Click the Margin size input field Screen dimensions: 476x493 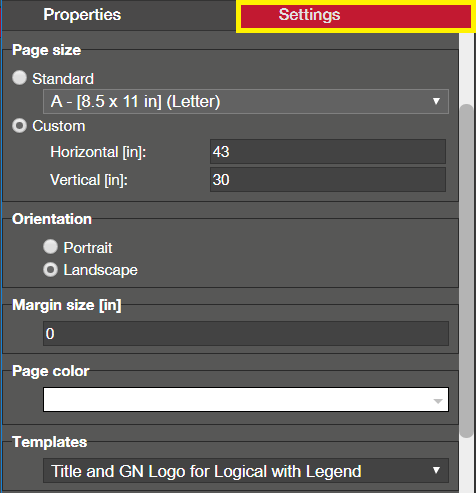(x=246, y=333)
